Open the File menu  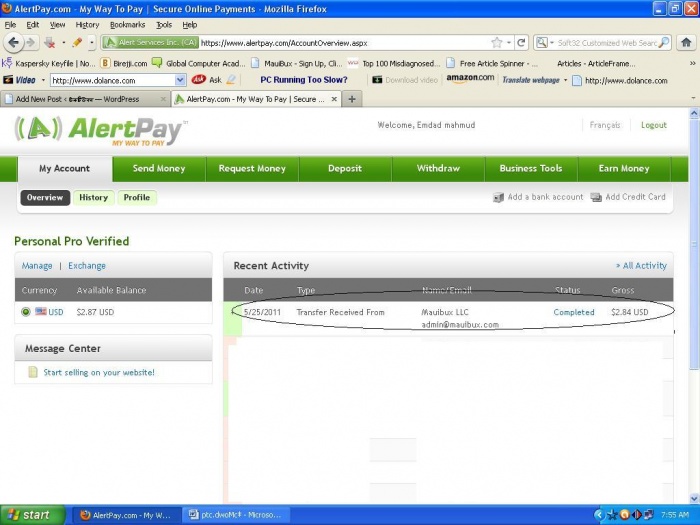tap(10, 25)
